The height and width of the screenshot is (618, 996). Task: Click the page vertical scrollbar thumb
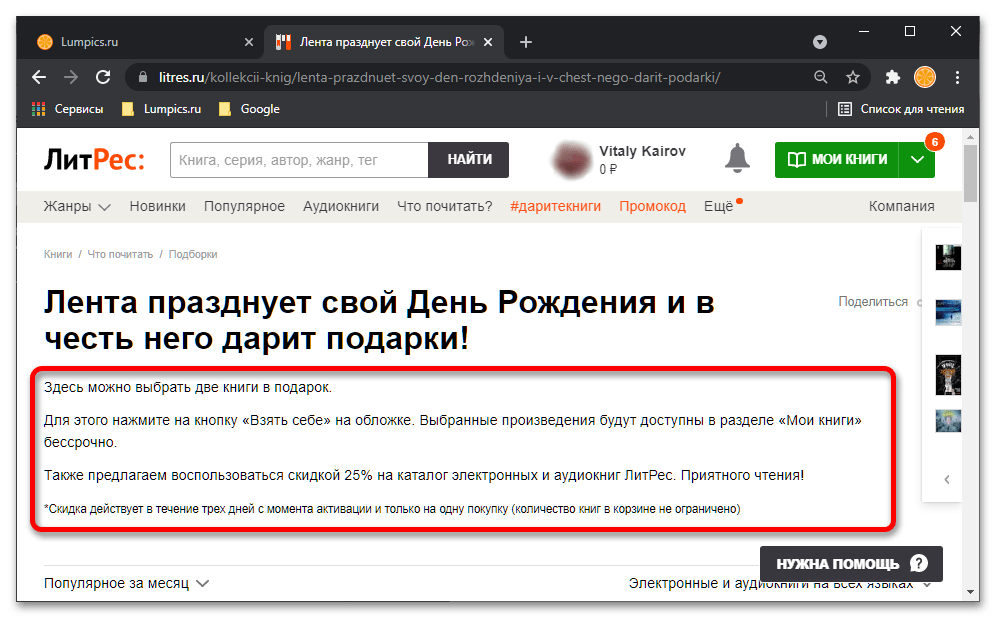(x=970, y=173)
